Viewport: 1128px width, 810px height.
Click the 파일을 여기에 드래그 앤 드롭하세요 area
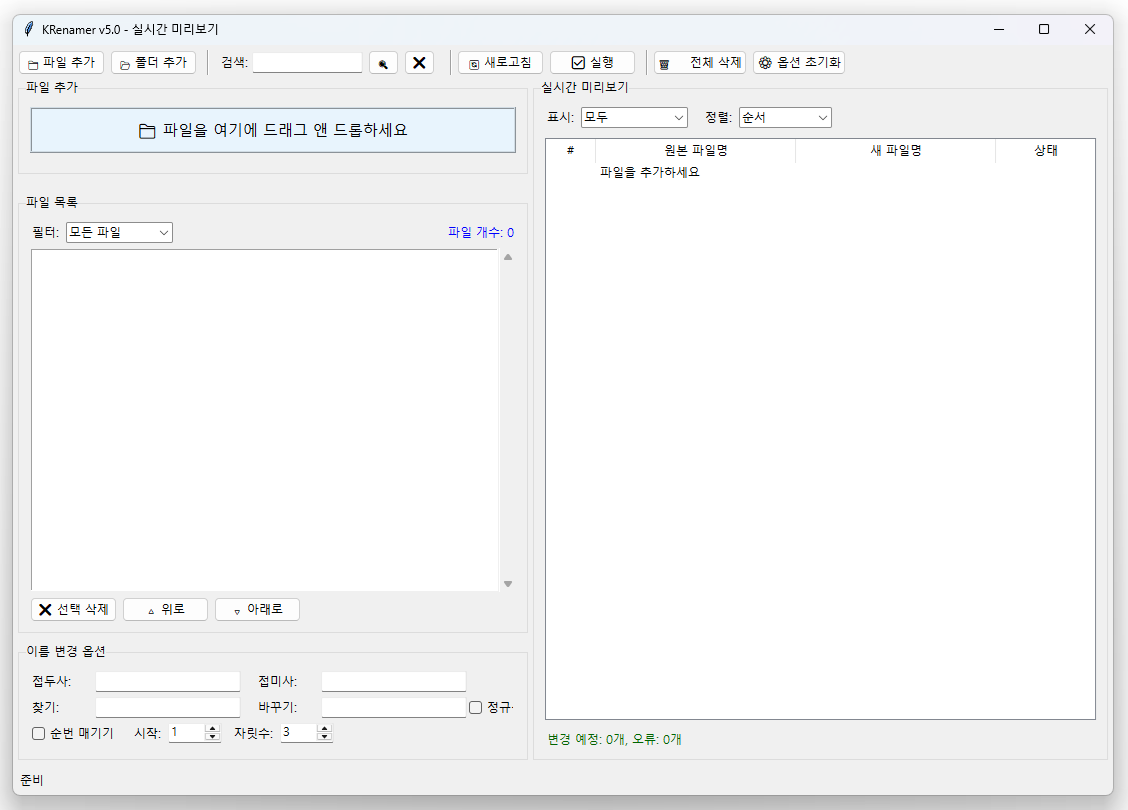click(x=273, y=130)
